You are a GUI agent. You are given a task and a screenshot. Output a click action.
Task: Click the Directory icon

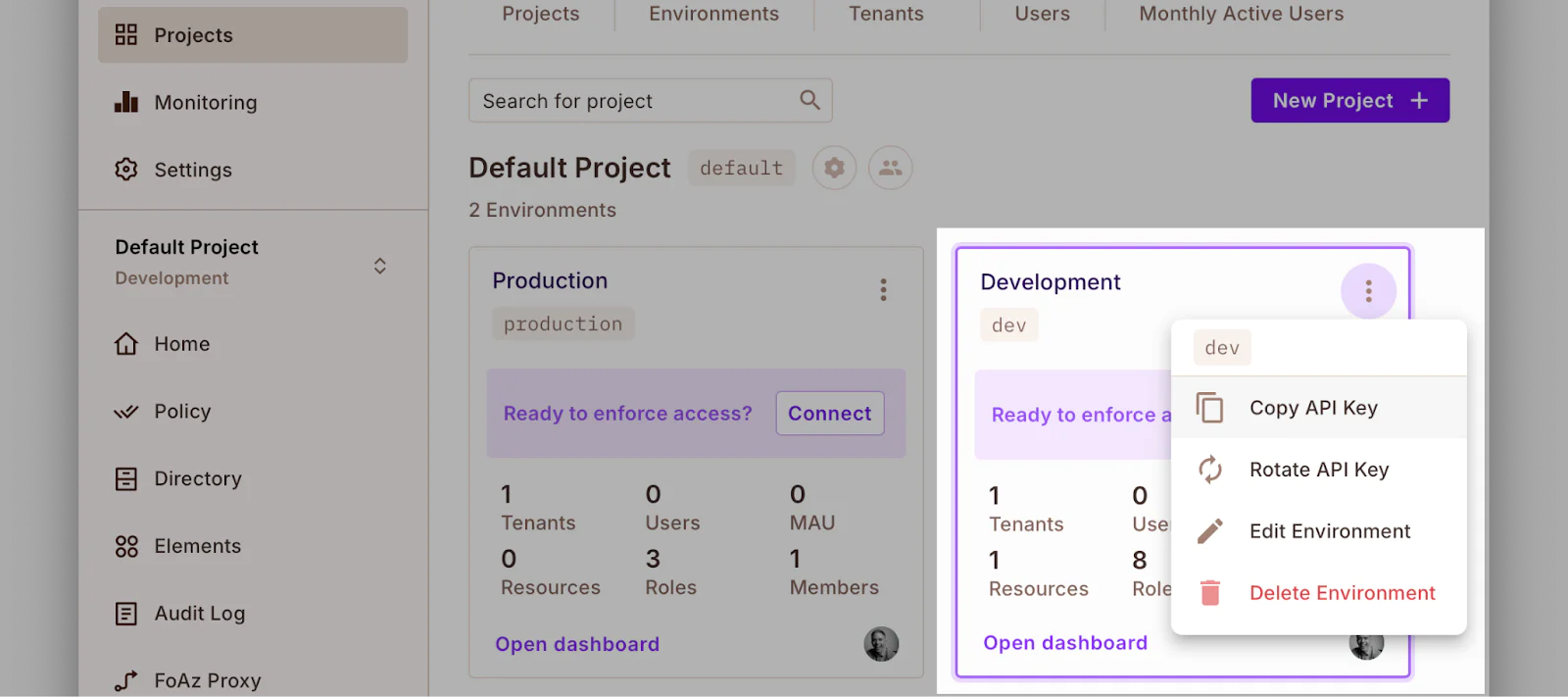(126, 478)
